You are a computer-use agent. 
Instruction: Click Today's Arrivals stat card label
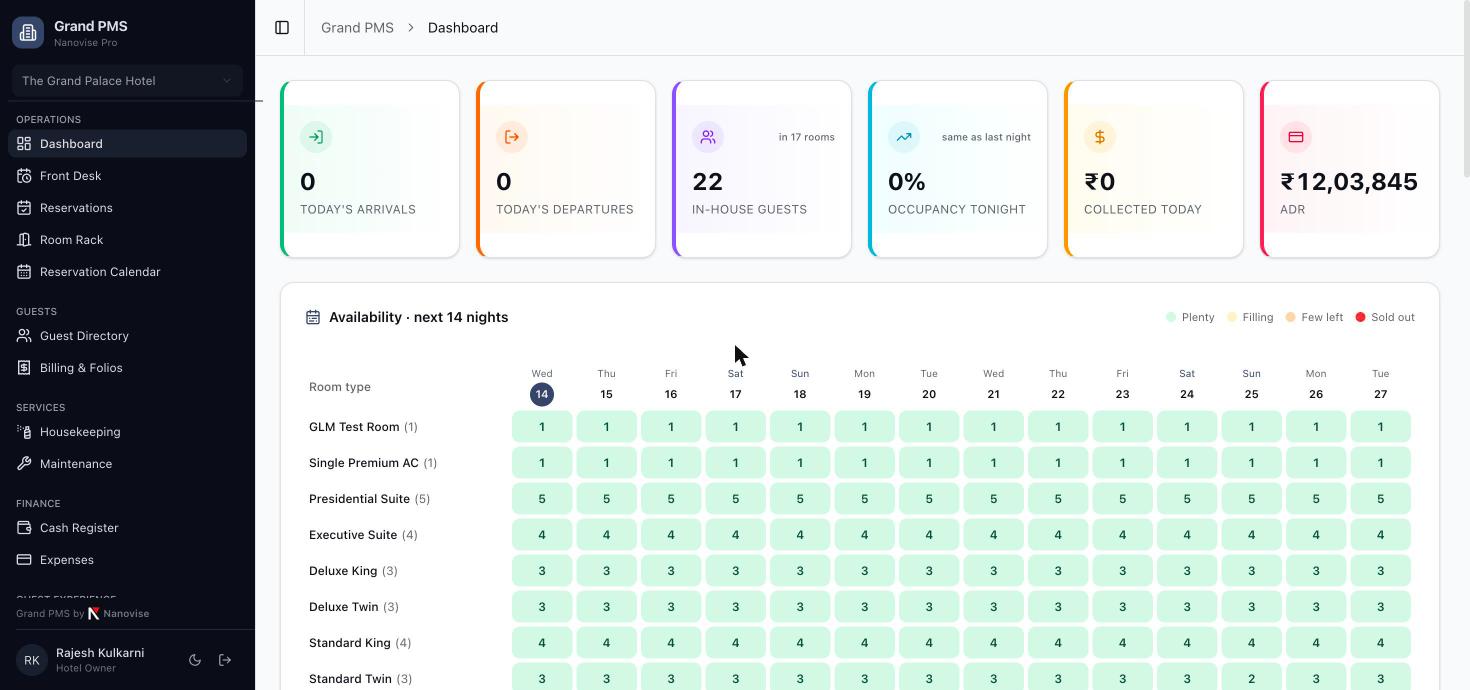[x=358, y=210]
